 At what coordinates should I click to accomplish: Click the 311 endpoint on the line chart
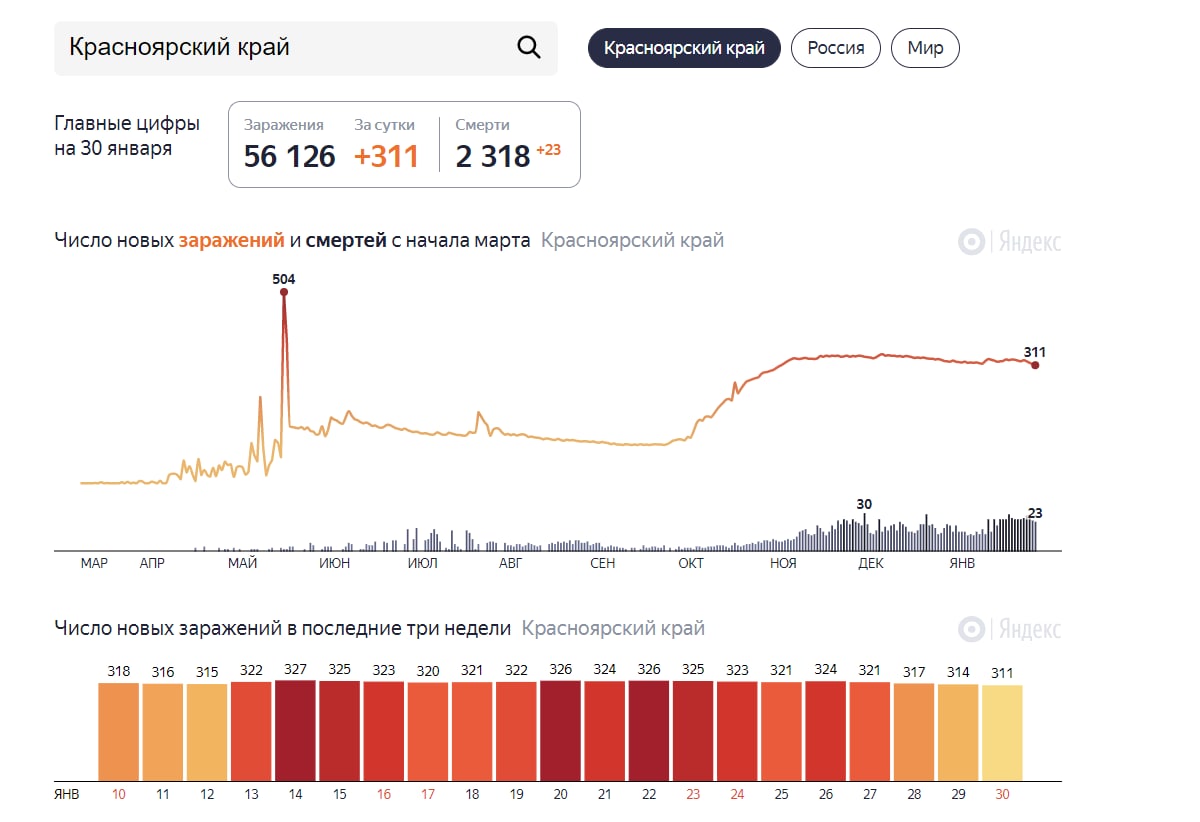point(1035,365)
